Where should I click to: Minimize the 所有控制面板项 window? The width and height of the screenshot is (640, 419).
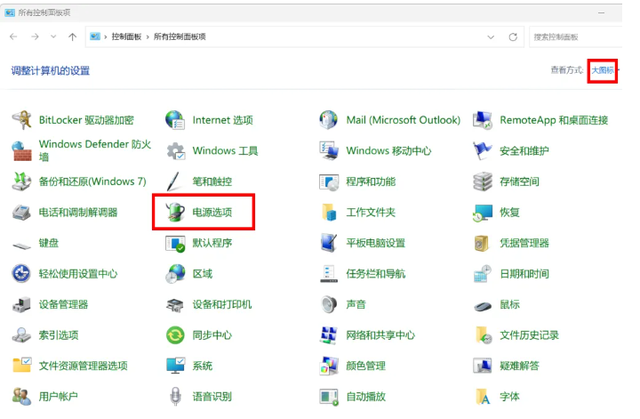(601, 13)
